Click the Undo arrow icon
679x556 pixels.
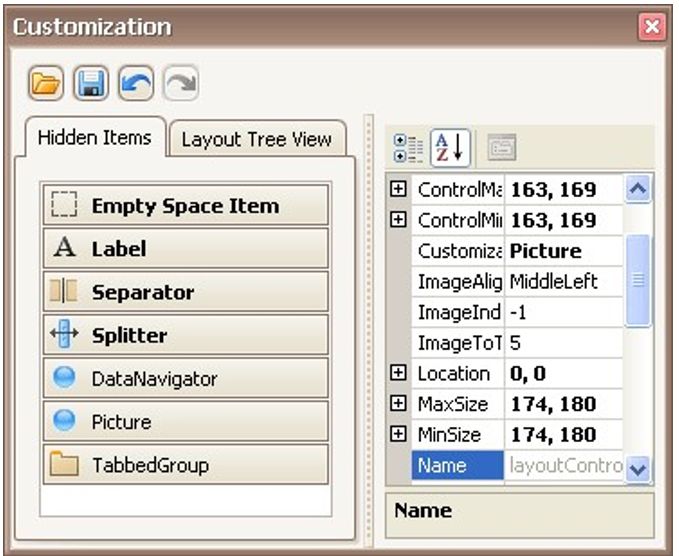(x=136, y=83)
